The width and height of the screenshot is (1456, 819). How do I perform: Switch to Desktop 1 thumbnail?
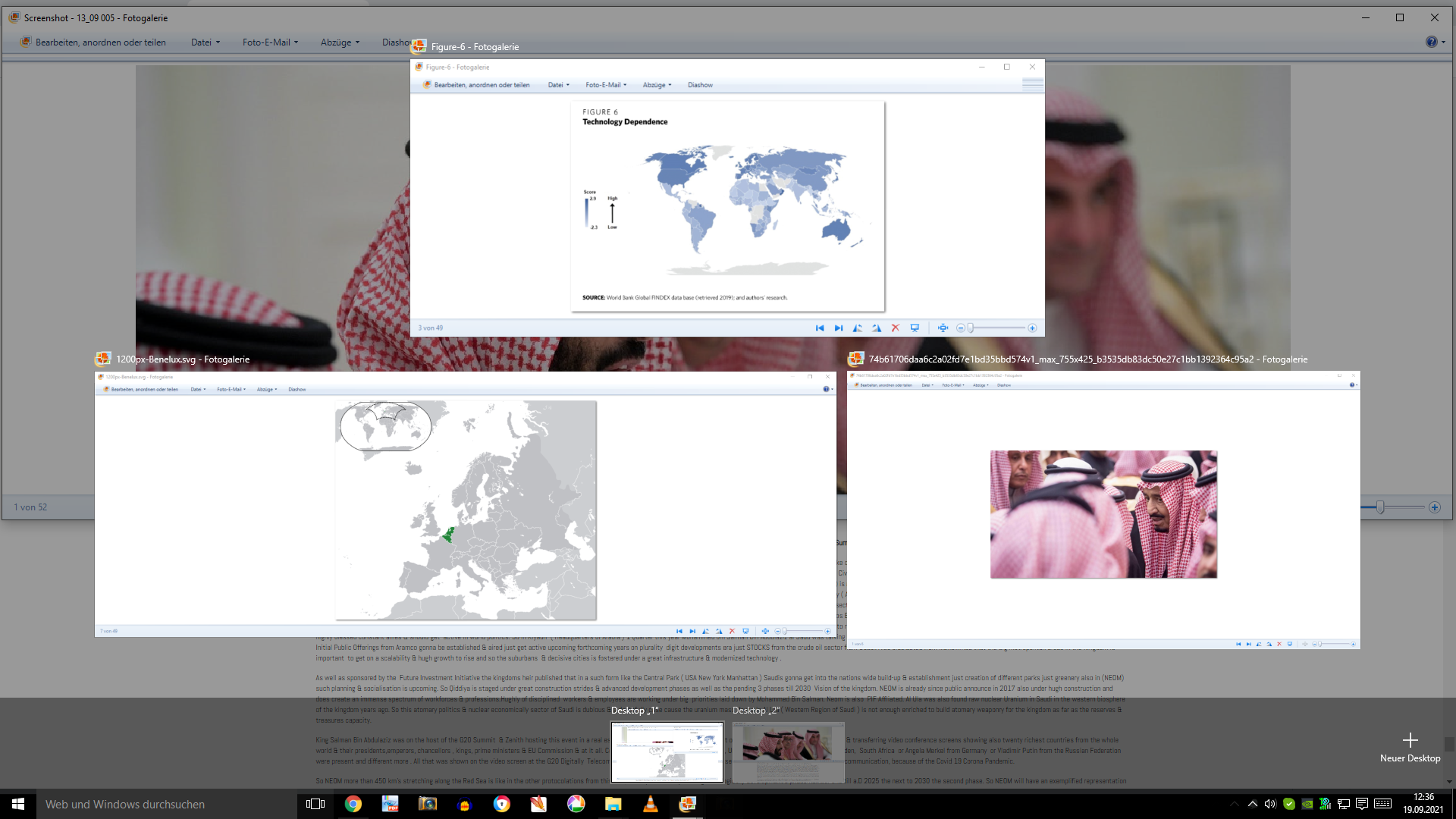(667, 752)
